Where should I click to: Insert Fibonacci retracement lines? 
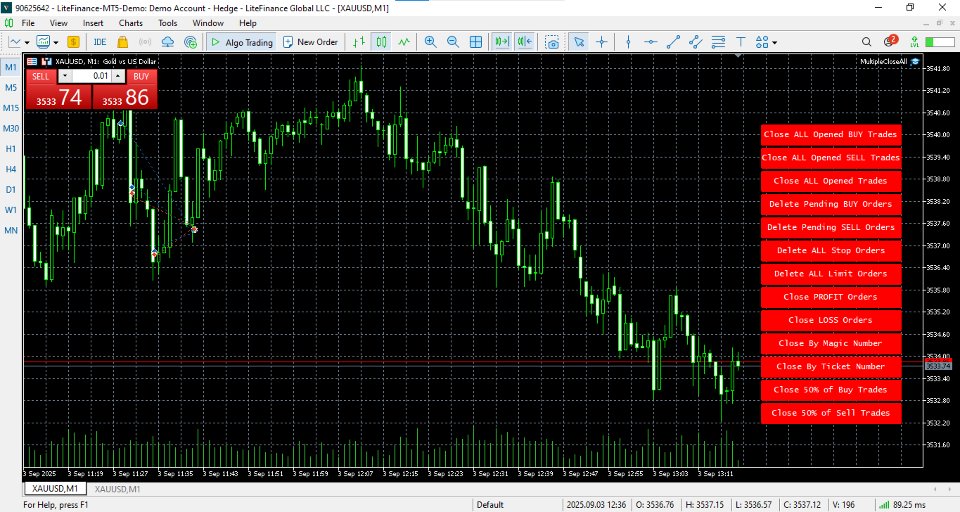718,42
